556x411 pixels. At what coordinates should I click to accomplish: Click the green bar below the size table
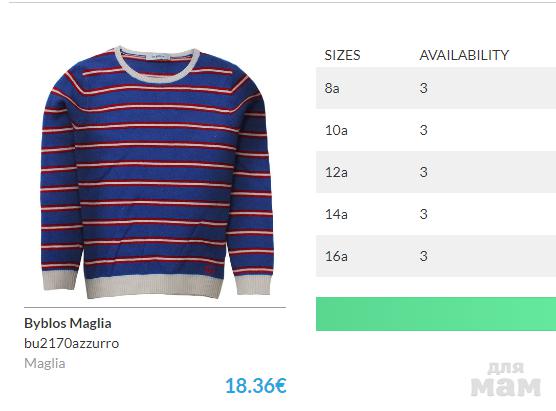(436, 314)
